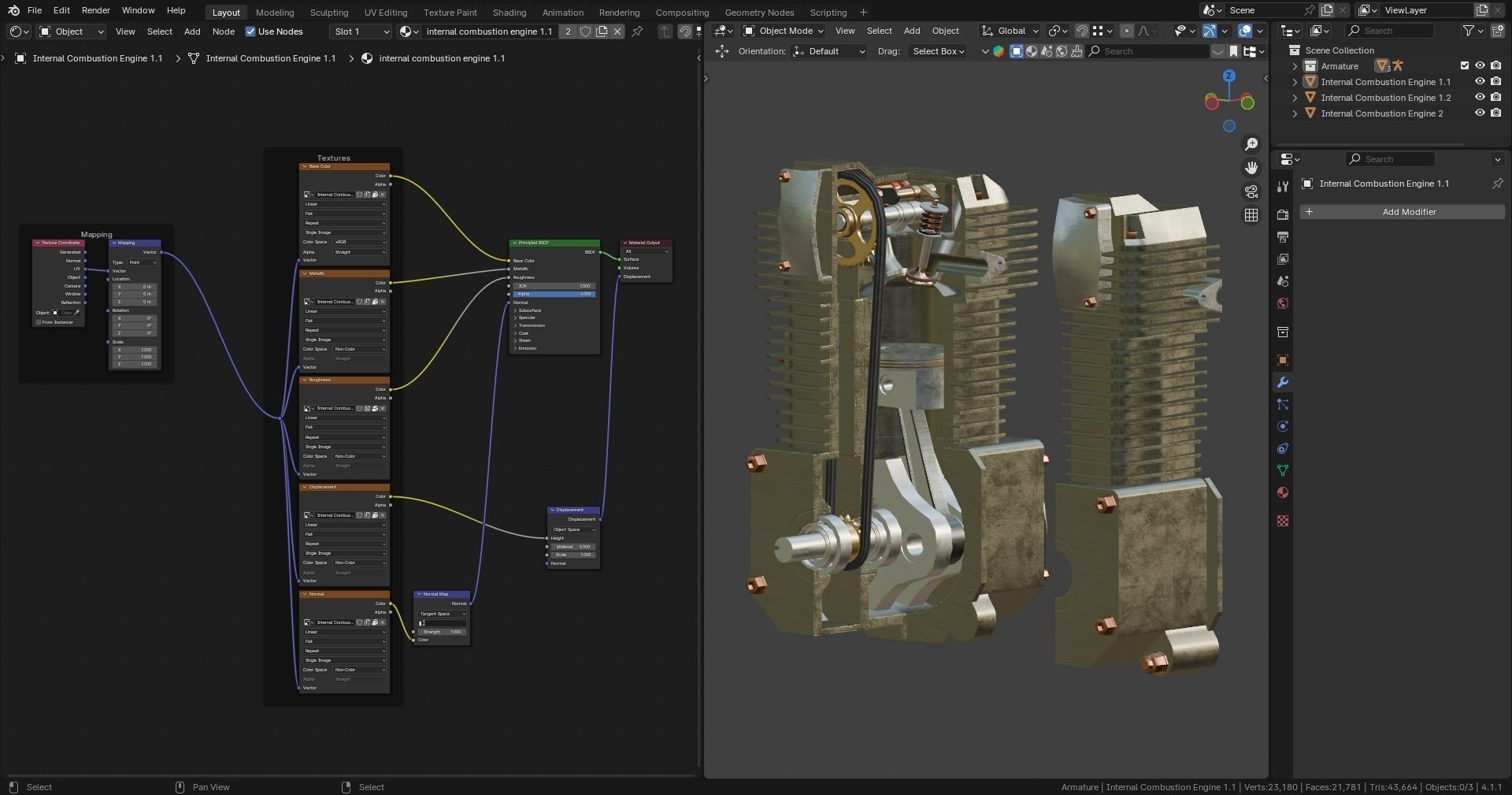
Task: Hide Internal Combustion Engine 1.1 eye
Action: click(1480, 82)
